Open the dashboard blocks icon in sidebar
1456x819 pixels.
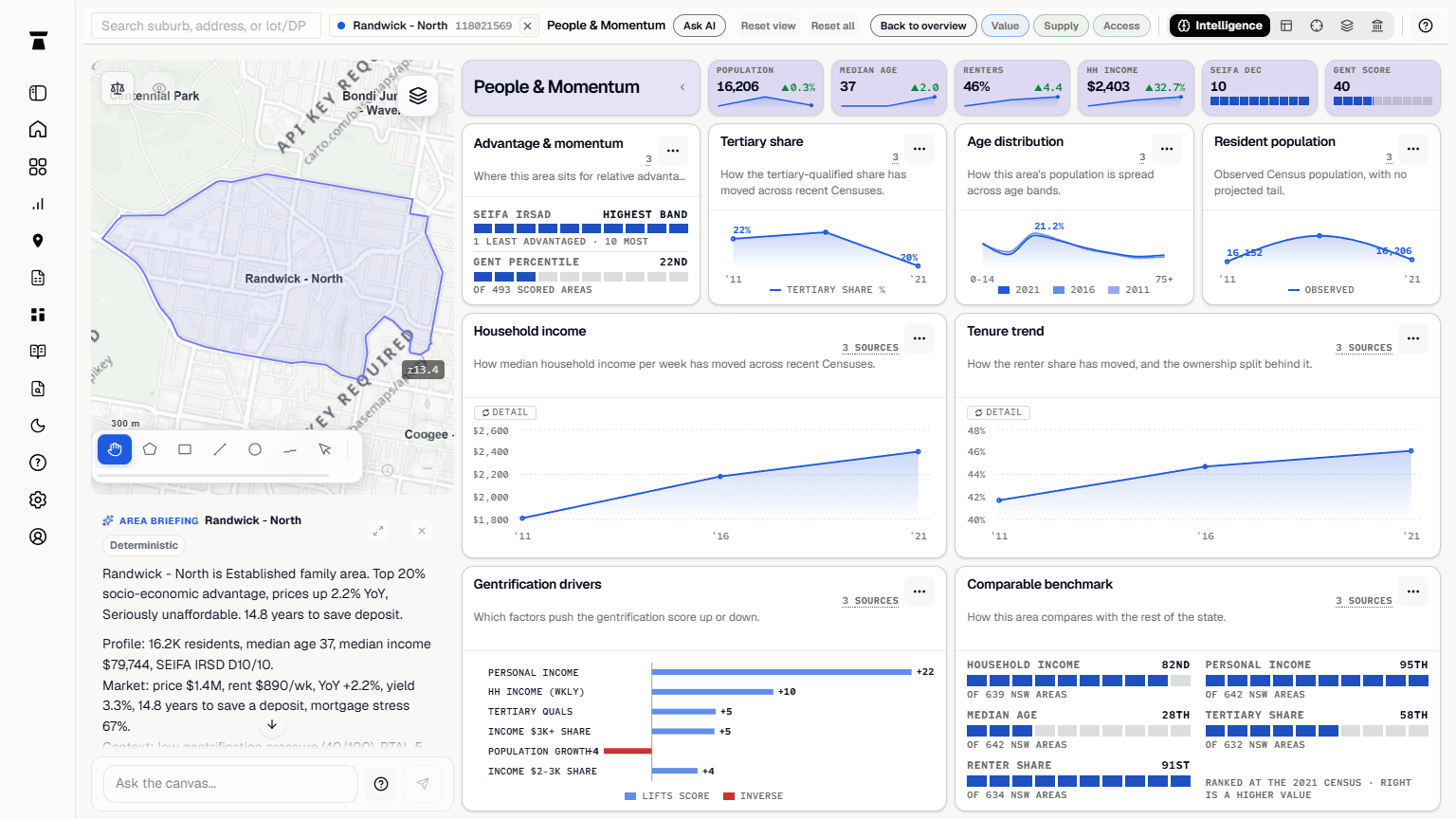coord(38,315)
